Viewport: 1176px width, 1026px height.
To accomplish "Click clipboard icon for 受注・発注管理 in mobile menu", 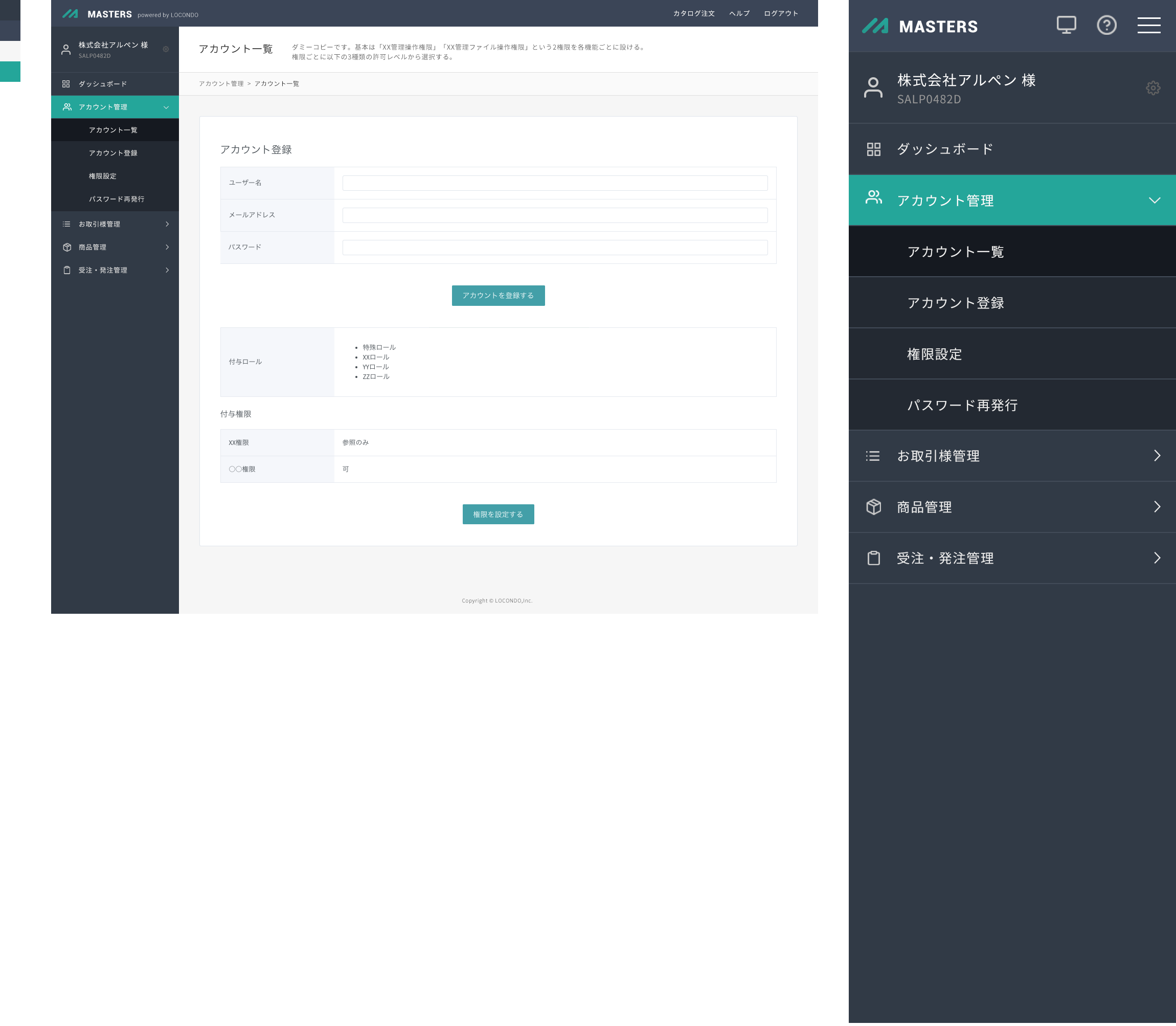I will click(873, 558).
